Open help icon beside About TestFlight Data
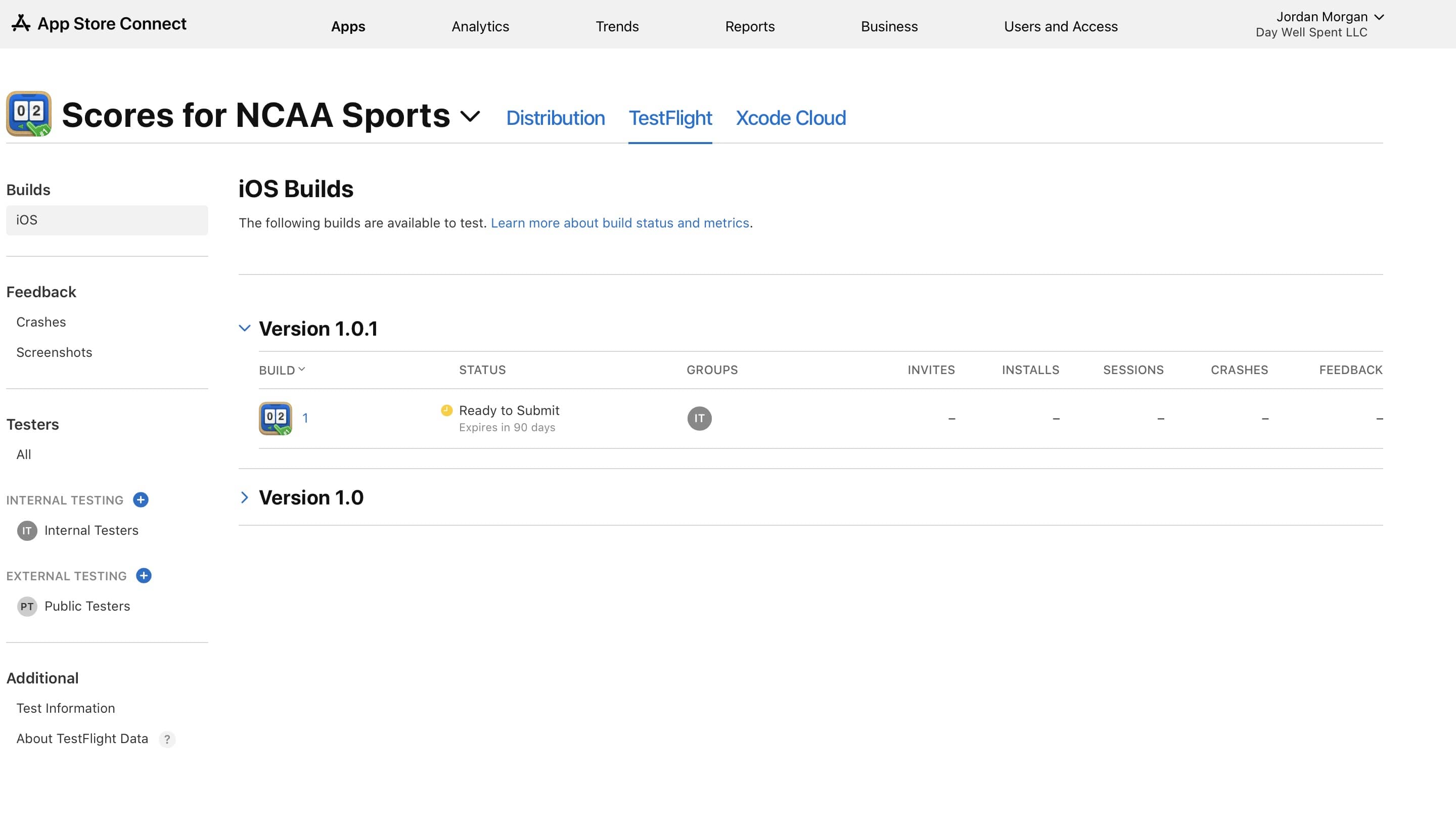1456x827 pixels. 167,739
